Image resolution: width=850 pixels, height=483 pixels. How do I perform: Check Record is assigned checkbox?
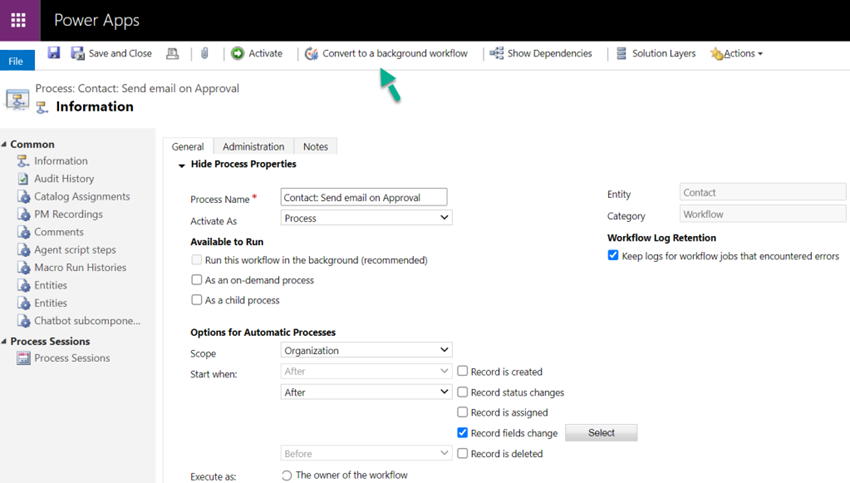[x=462, y=412]
